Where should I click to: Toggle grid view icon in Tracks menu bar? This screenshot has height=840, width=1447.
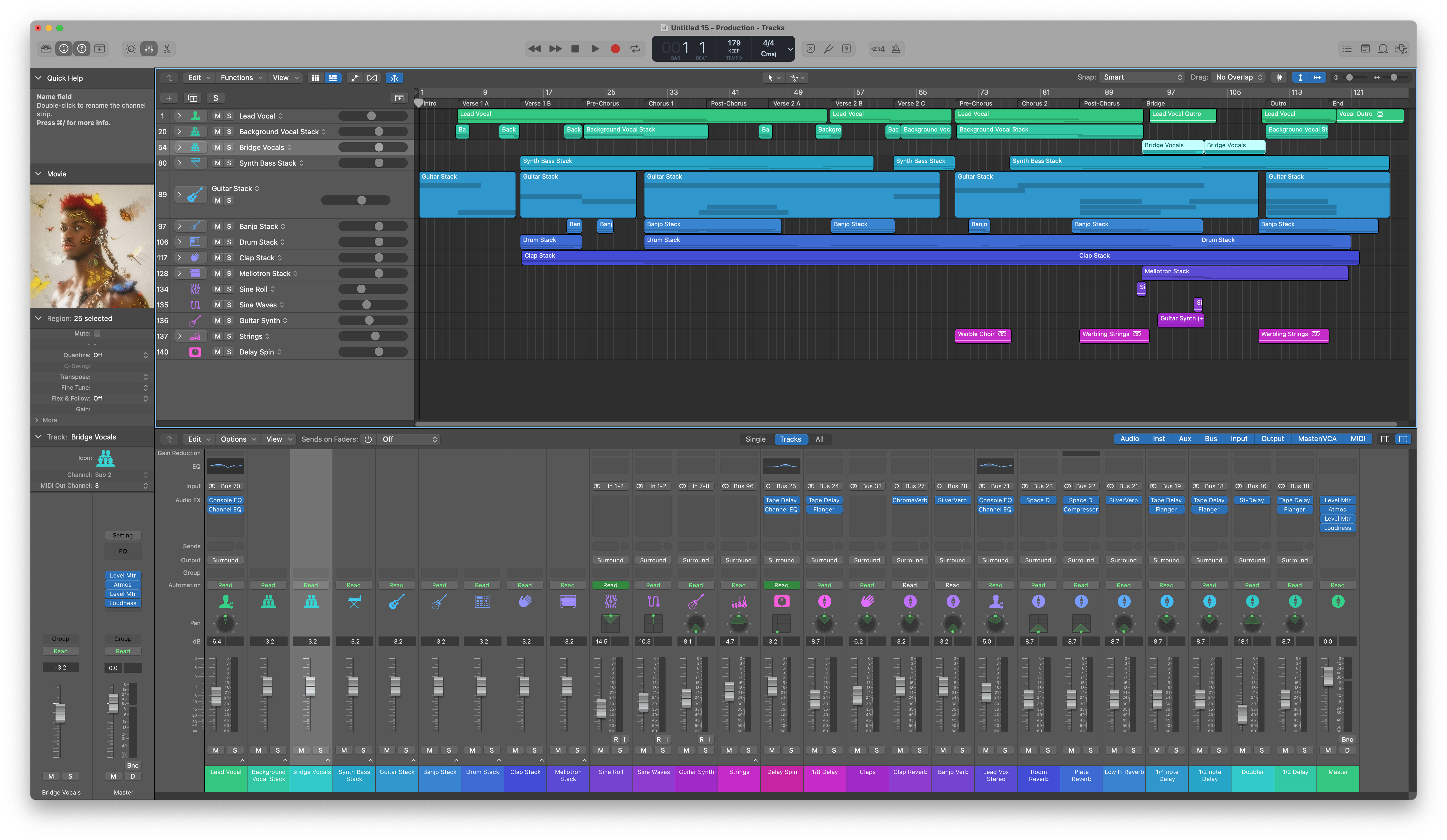[x=315, y=77]
